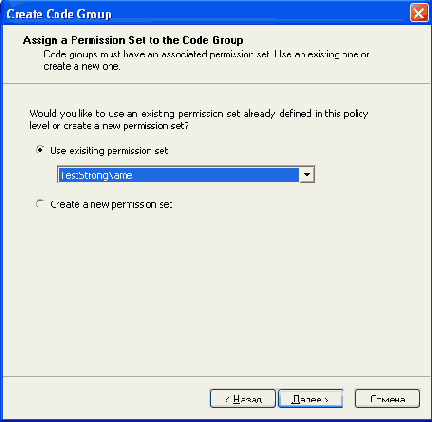Click the empty wizard area below the radio options
432x422 pixels.
point(216,293)
